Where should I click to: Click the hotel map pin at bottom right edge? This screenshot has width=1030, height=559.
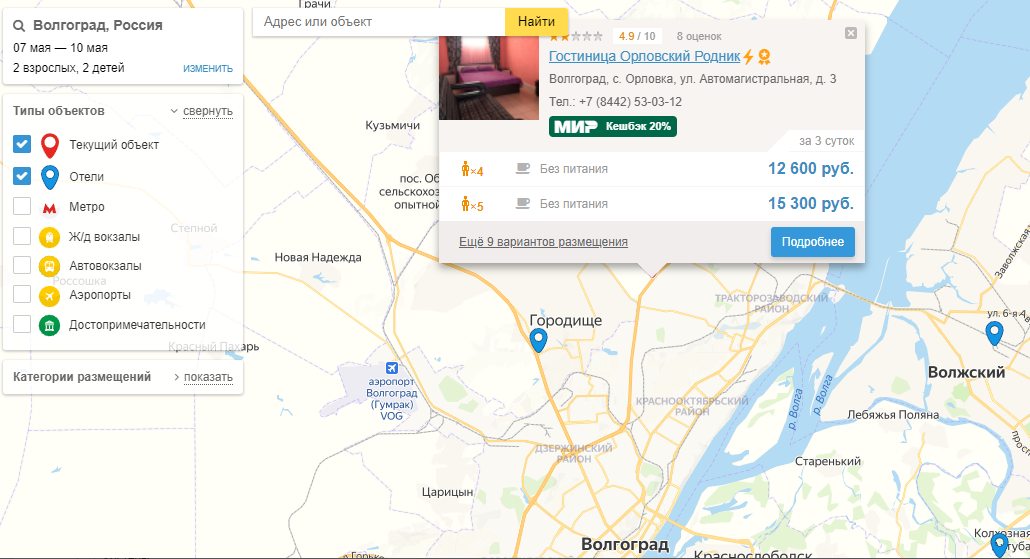[999, 545]
